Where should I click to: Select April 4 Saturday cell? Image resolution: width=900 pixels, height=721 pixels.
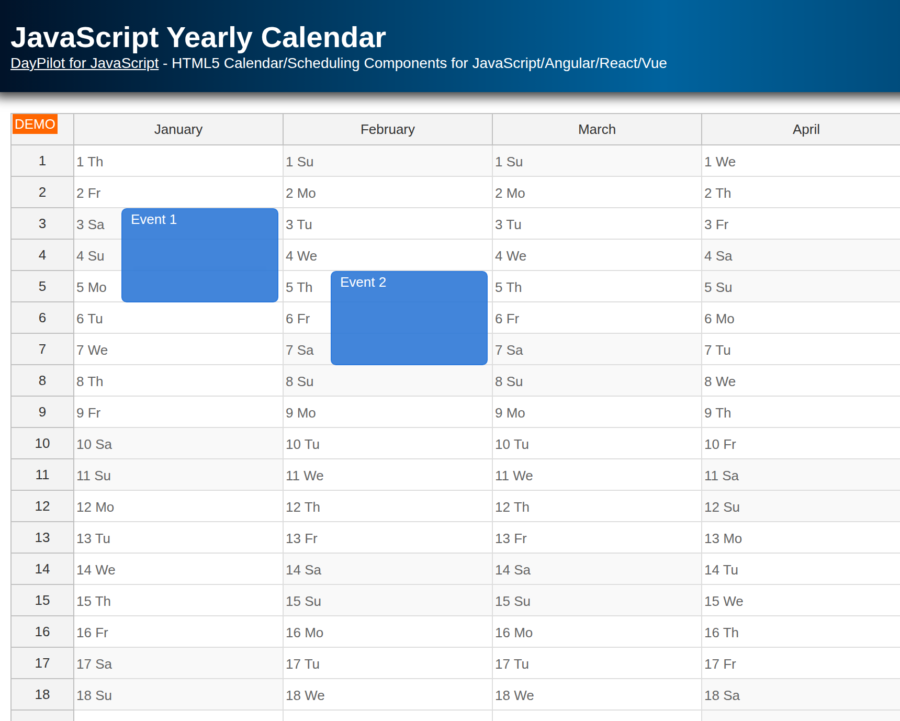pos(806,255)
